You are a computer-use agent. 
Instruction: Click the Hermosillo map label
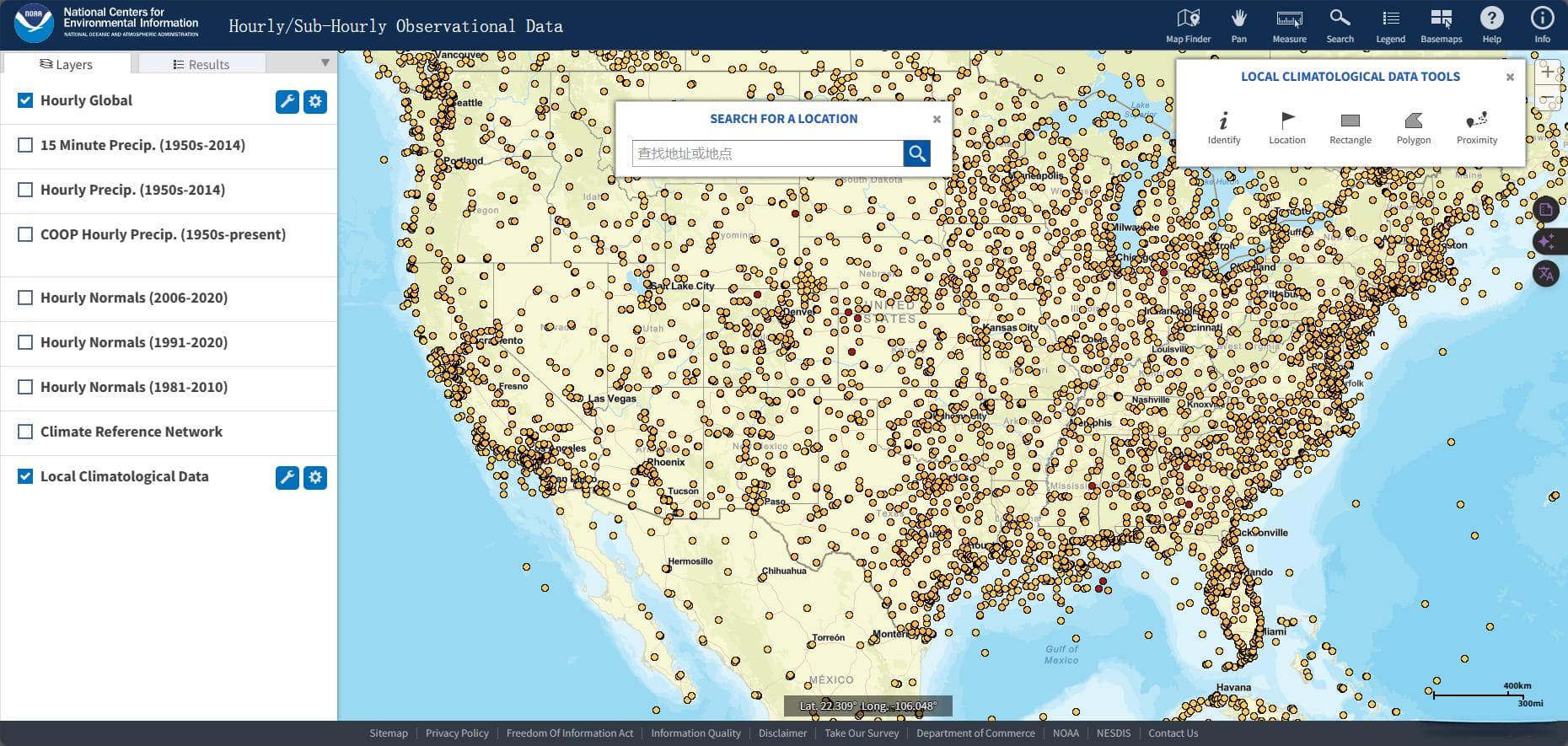(690, 561)
